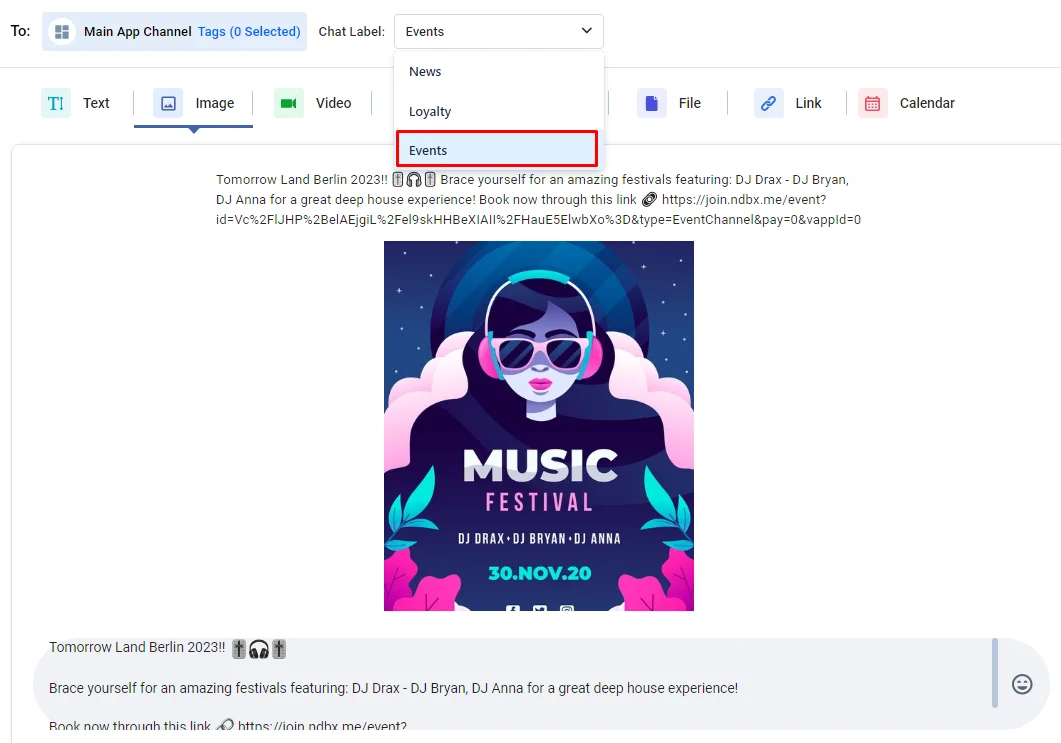Click the Image picture icon
Viewport: 1061px width, 743px height.
pos(168,104)
